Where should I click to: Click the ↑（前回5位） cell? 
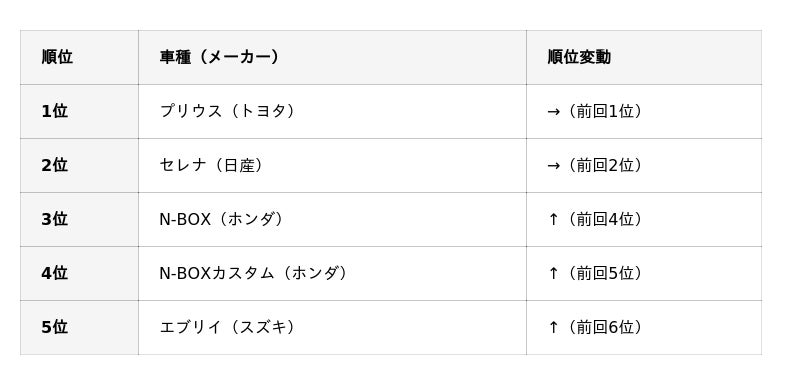[x=644, y=273]
